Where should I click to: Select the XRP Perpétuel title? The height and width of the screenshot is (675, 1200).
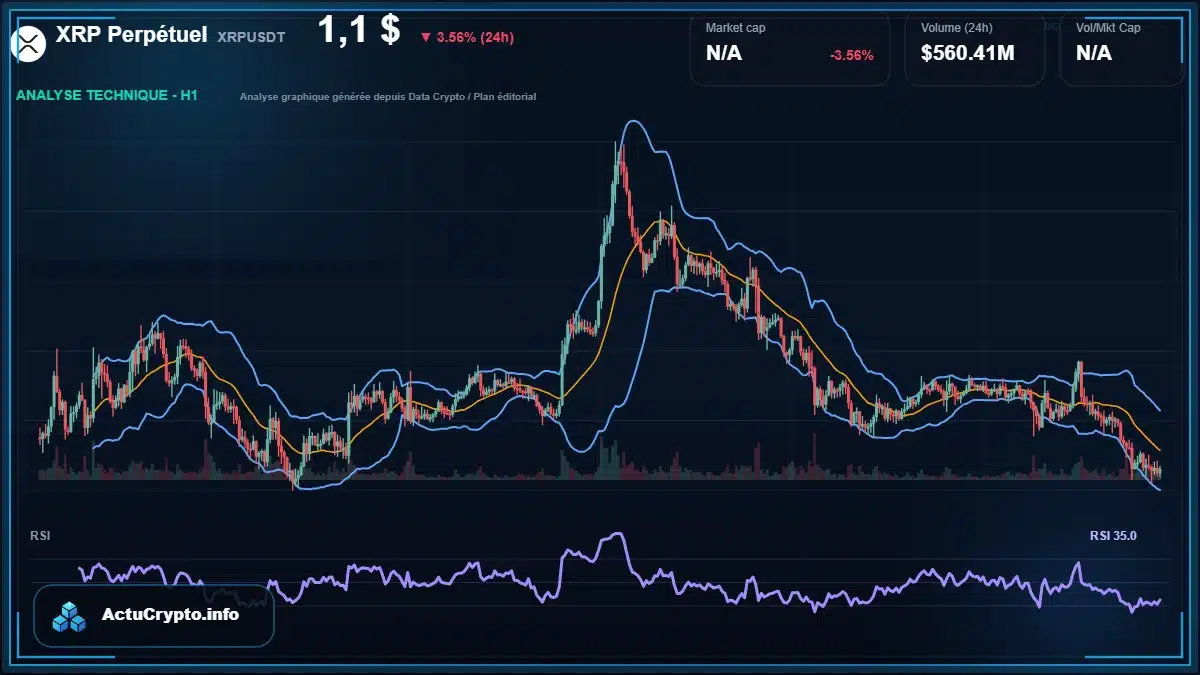click(132, 35)
